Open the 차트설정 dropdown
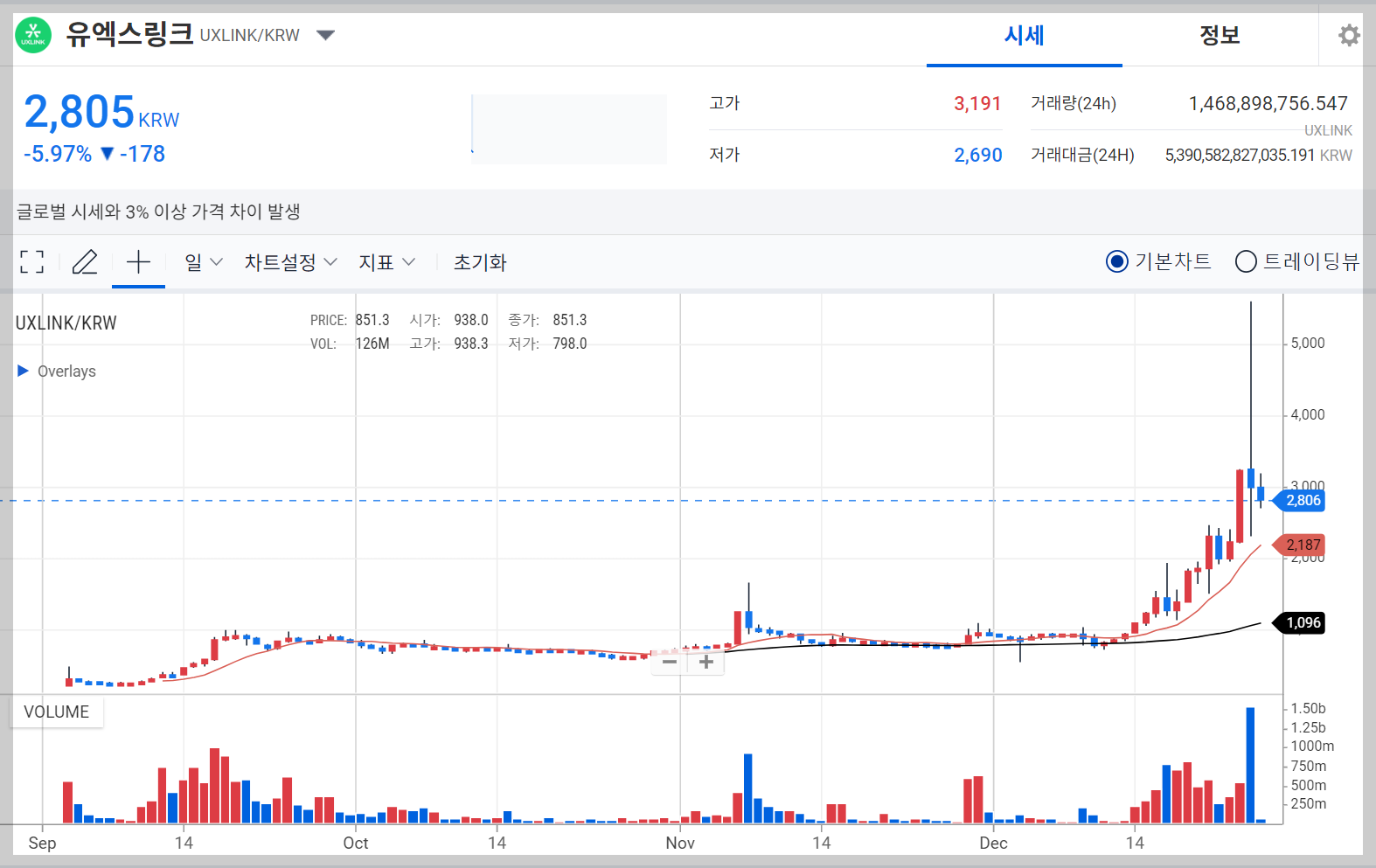Screen dimensions: 1376x868 point(290,261)
